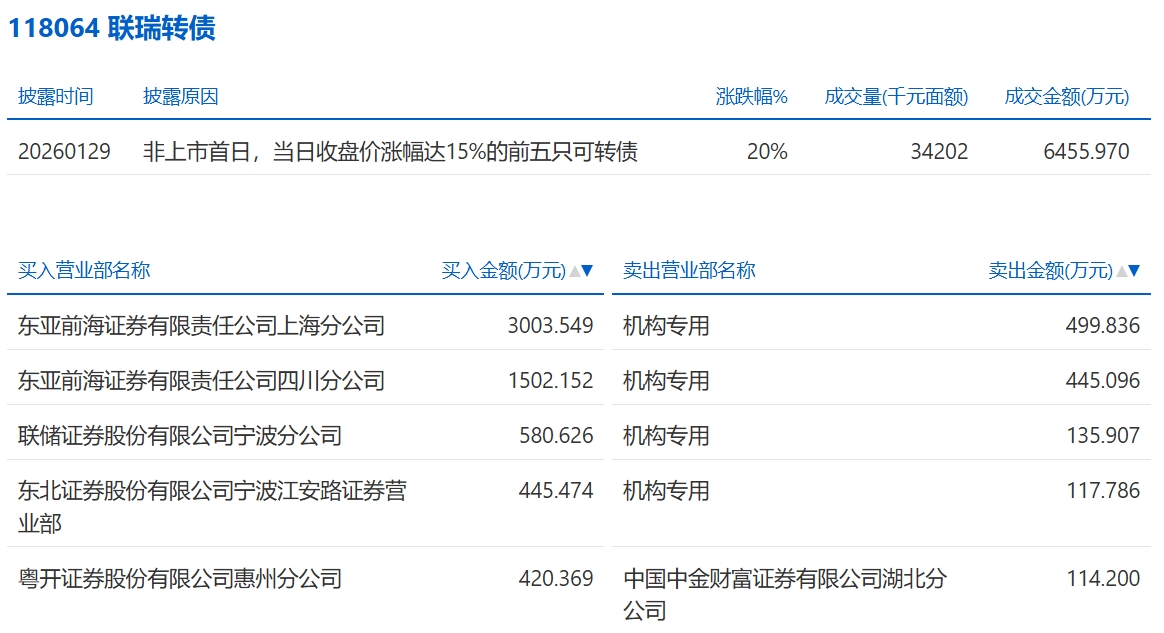Click the sell amount 499.836 cell

click(x=1103, y=326)
